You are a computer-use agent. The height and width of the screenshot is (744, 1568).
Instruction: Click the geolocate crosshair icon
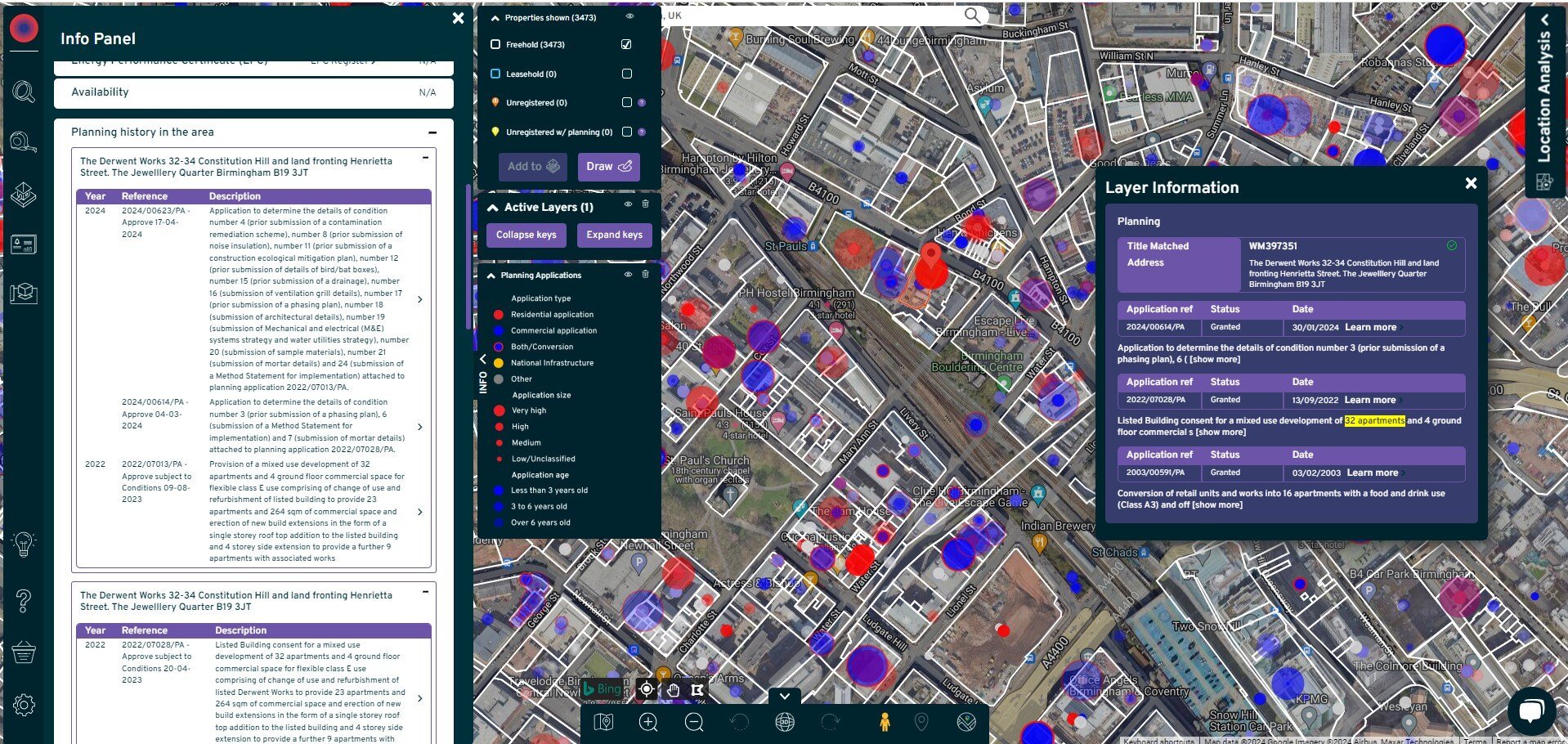(x=646, y=689)
